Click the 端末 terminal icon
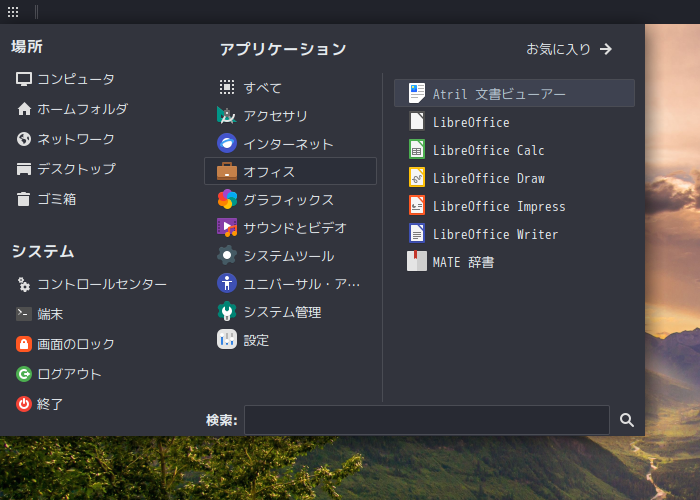 24,314
